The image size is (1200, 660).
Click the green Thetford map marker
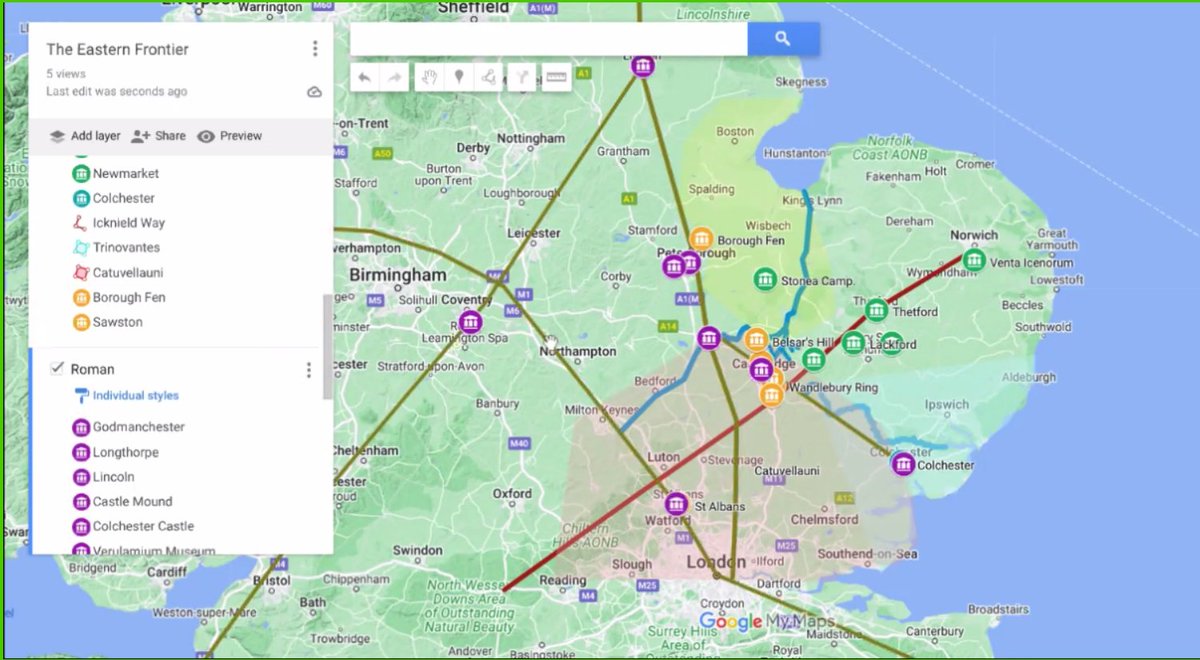877,310
